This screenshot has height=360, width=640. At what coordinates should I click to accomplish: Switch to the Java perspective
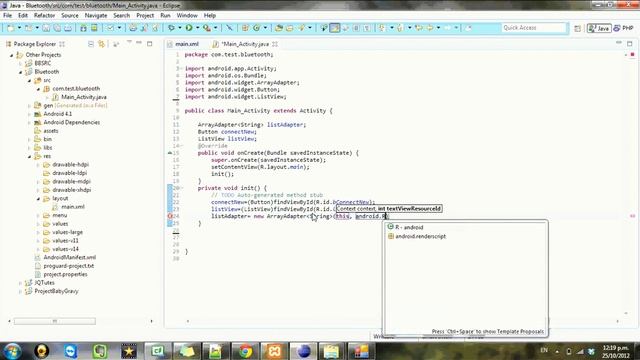[x=599, y=28]
